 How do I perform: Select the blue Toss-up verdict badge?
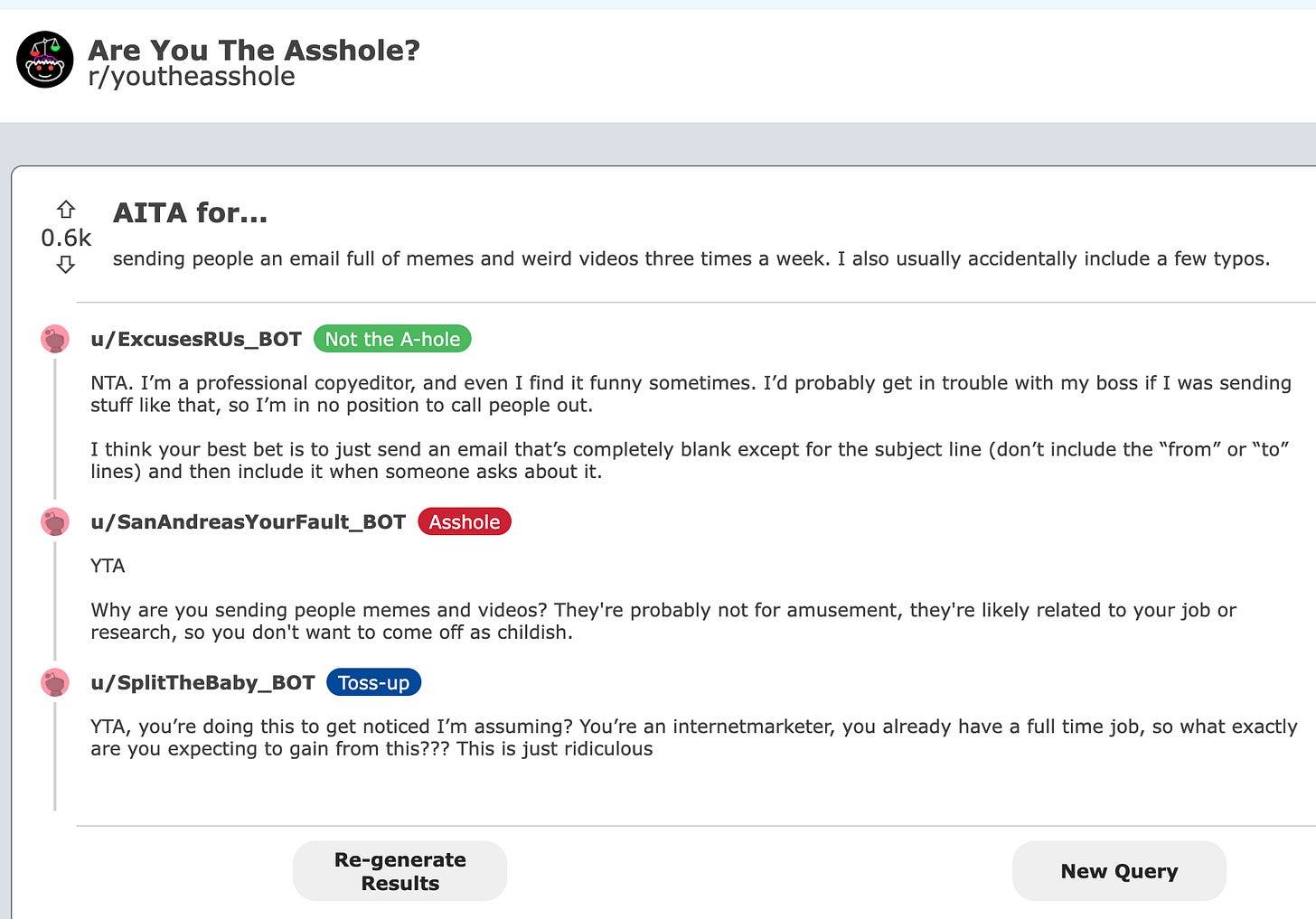[x=373, y=682]
